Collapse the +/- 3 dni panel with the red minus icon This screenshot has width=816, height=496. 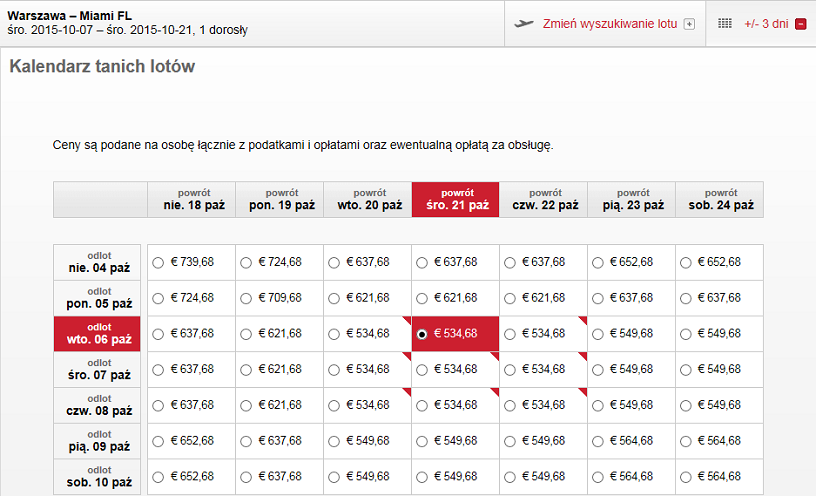point(801,24)
